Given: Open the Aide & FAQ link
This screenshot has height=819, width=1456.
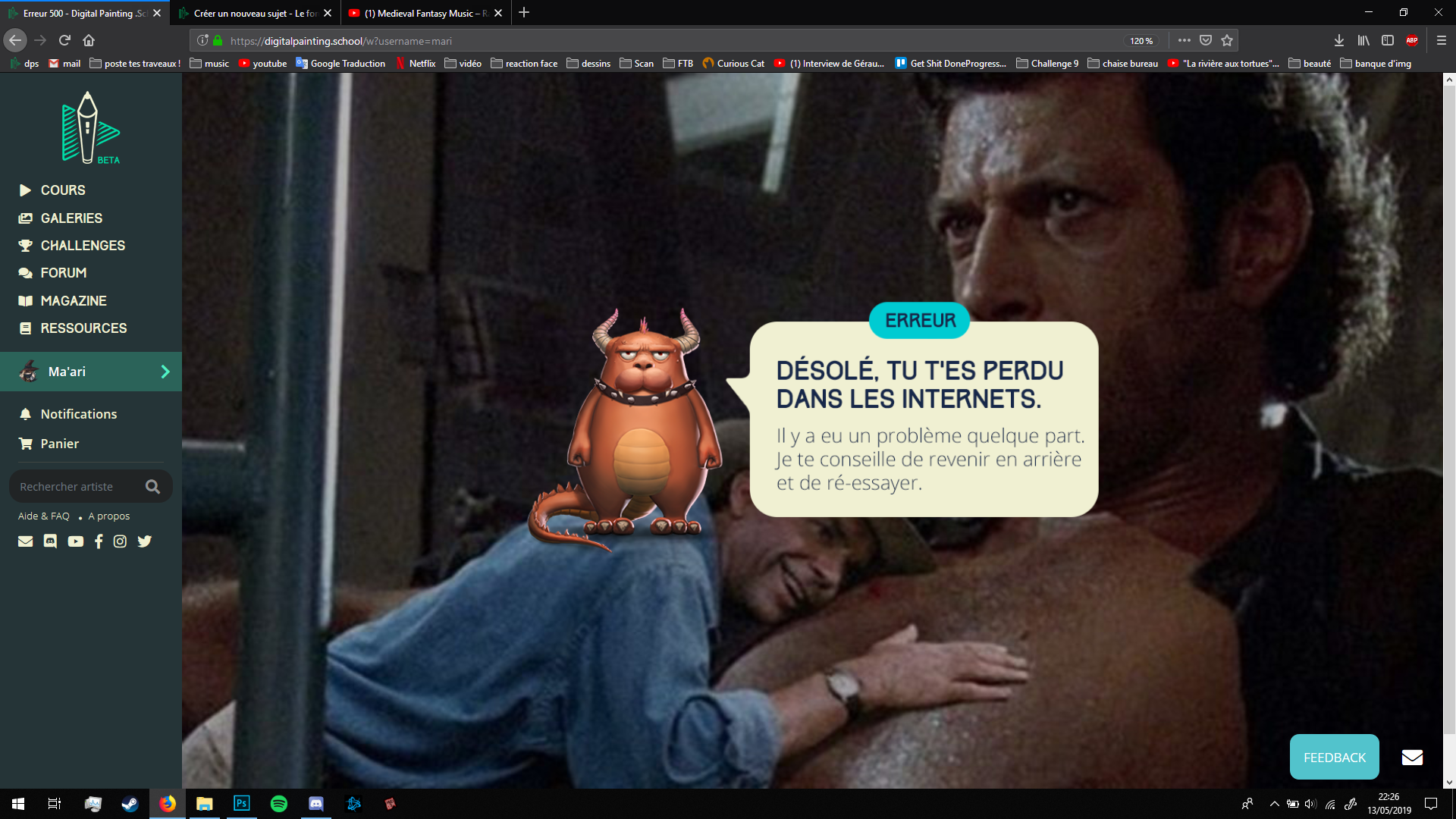Looking at the screenshot, I should coord(43,516).
